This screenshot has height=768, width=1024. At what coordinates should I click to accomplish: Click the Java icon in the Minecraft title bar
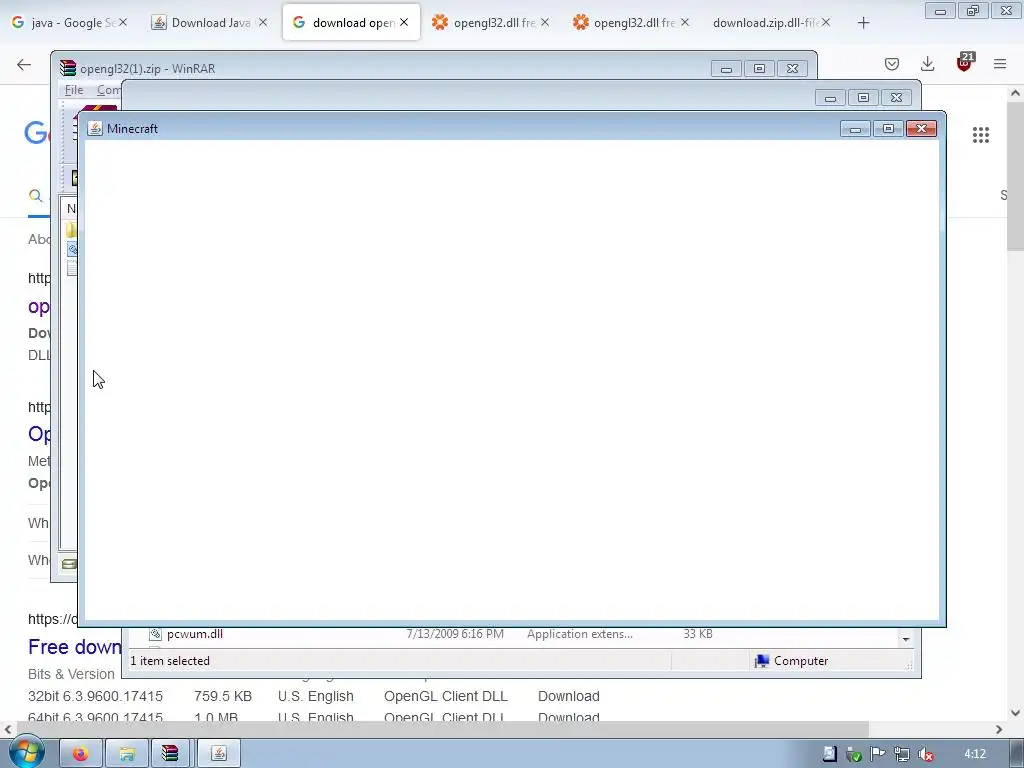95,129
